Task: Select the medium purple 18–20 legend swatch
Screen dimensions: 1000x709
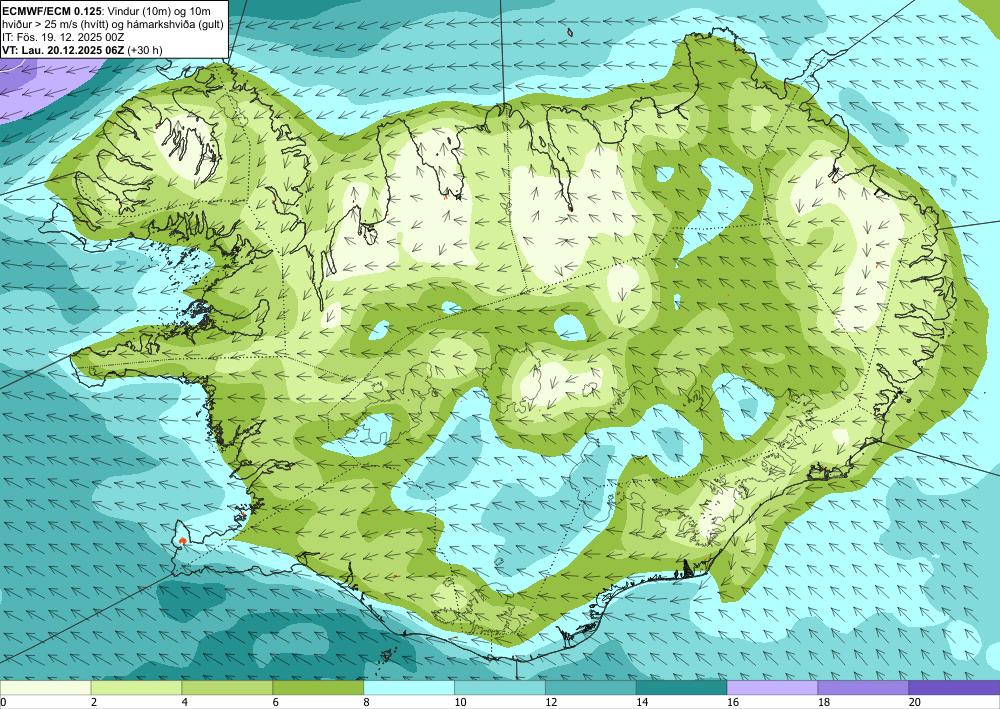Action: [x=864, y=688]
